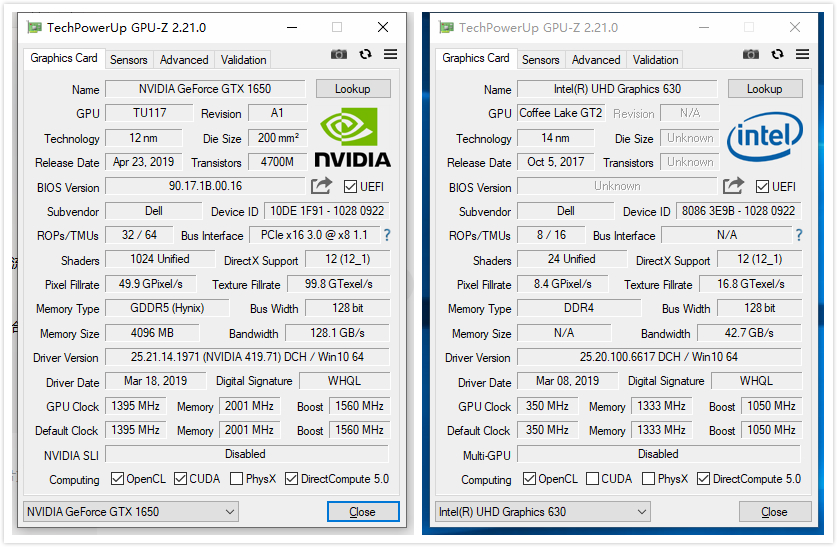The height and width of the screenshot is (547, 837).
Task: Click Close button in Intel window
Action: [775, 512]
